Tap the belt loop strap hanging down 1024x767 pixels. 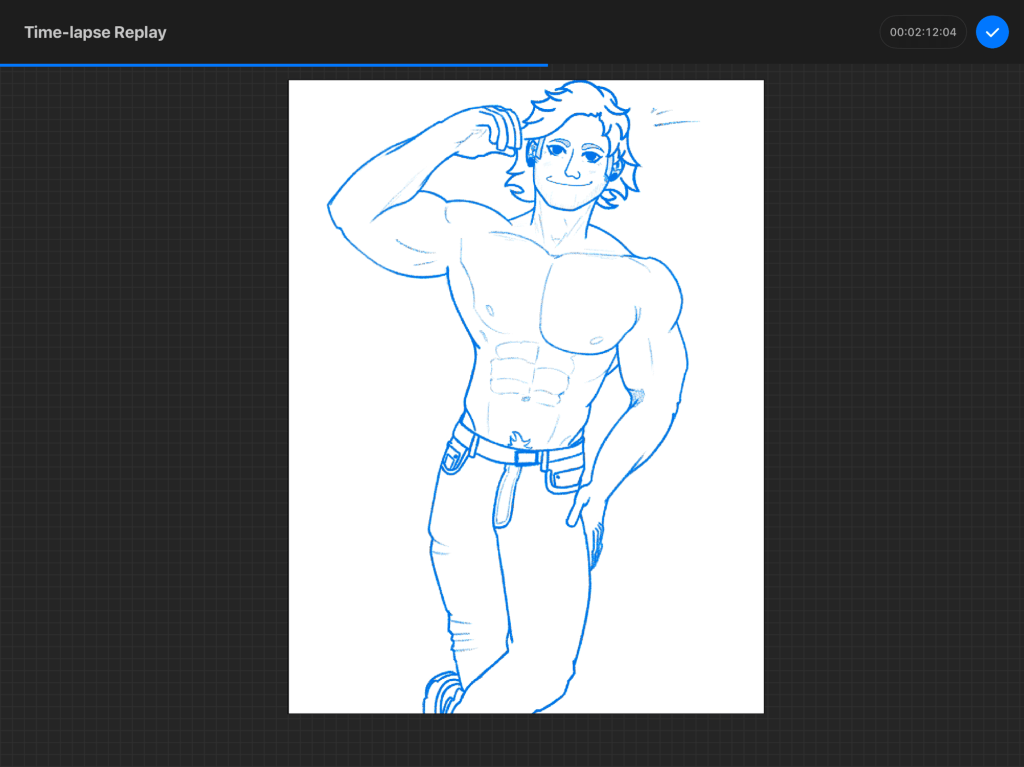tap(503, 498)
